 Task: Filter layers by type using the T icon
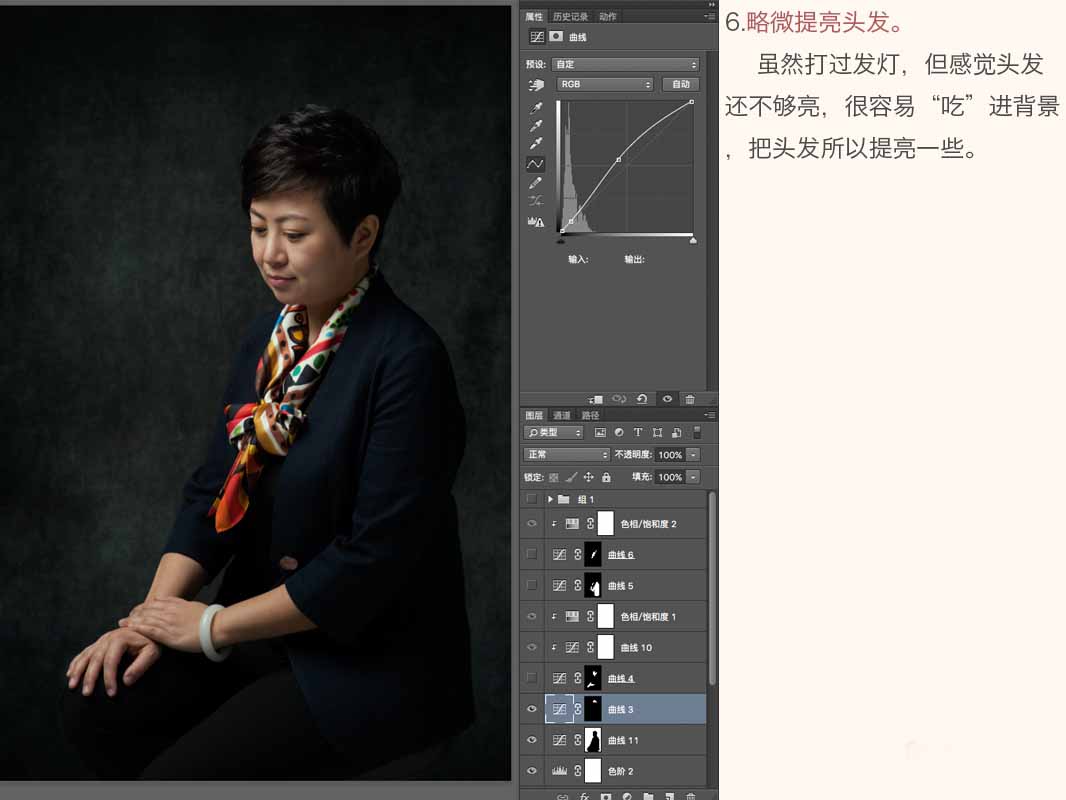click(x=638, y=432)
